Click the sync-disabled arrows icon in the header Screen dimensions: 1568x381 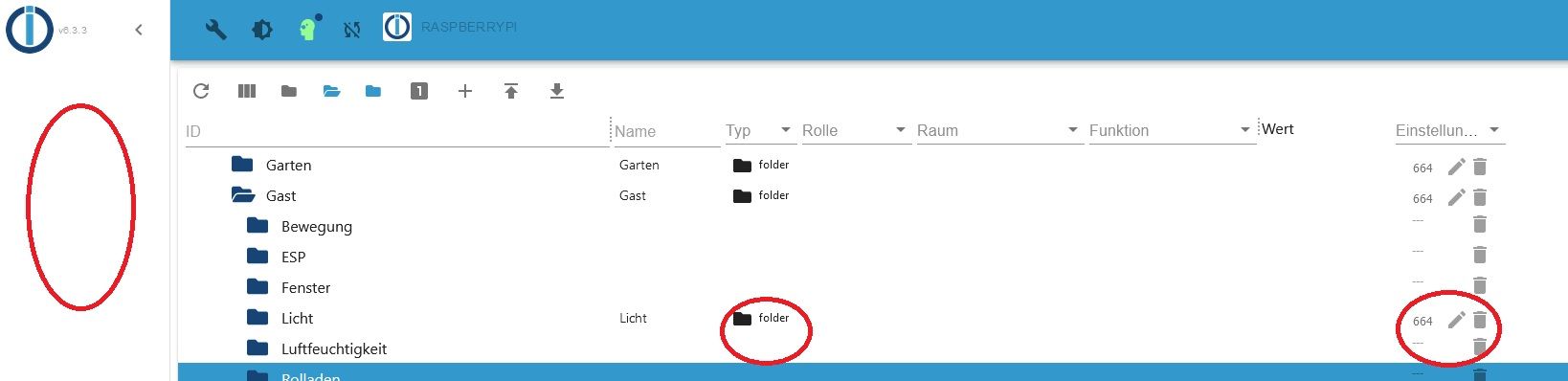[352, 30]
